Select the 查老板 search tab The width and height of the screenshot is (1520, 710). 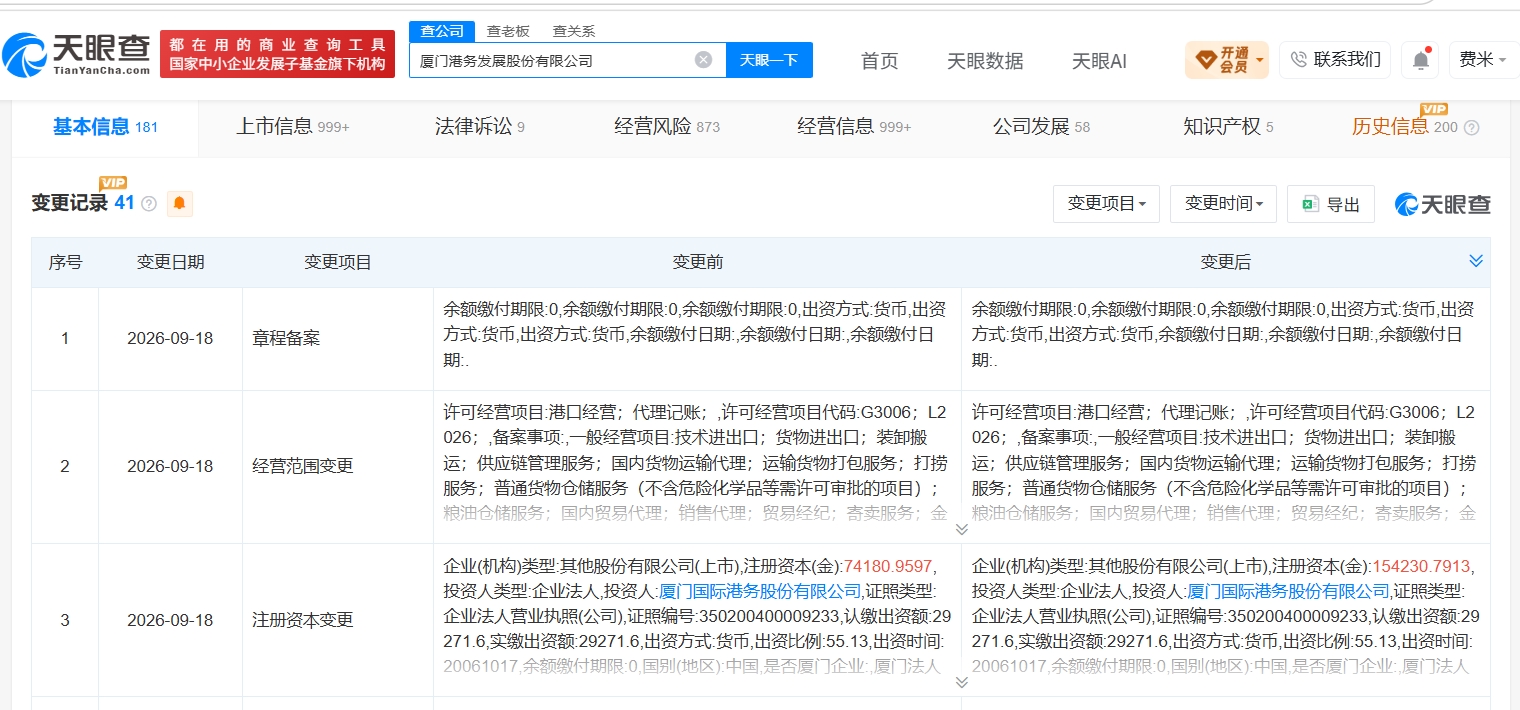pyautogui.click(x=508, y=31)
